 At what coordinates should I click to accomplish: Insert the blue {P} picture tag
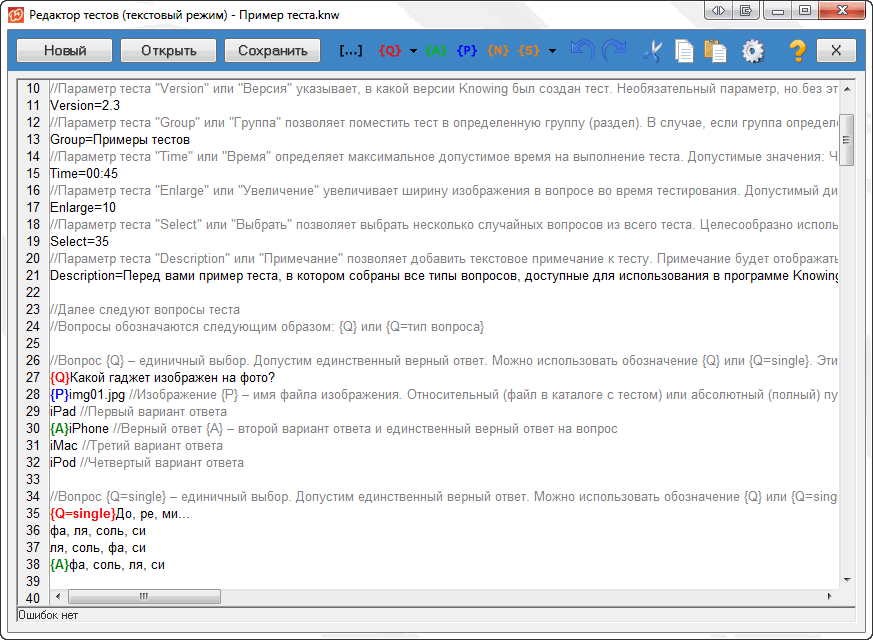pos(467,51)
